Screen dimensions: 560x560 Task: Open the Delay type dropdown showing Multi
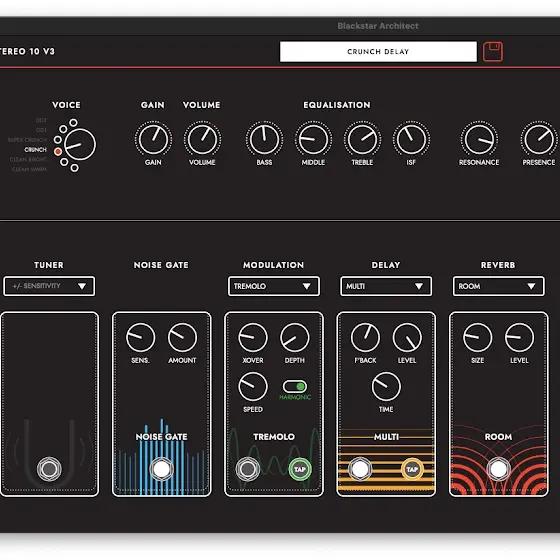pyautogui.click(x=386, y=286)
